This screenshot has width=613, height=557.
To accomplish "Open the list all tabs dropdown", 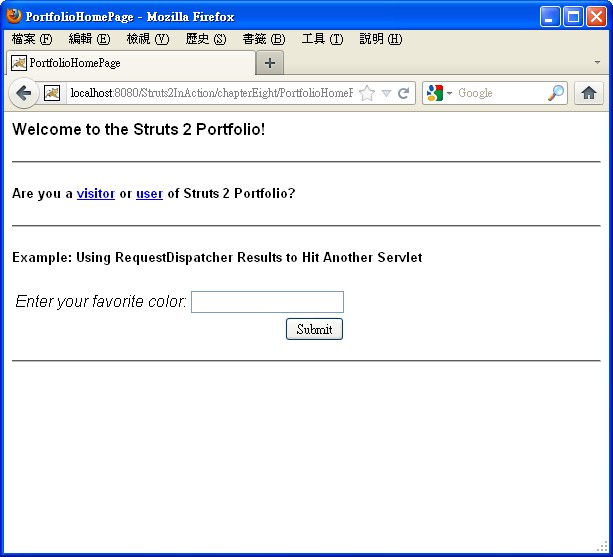I will pyautogui.click(x=597, y=62).
